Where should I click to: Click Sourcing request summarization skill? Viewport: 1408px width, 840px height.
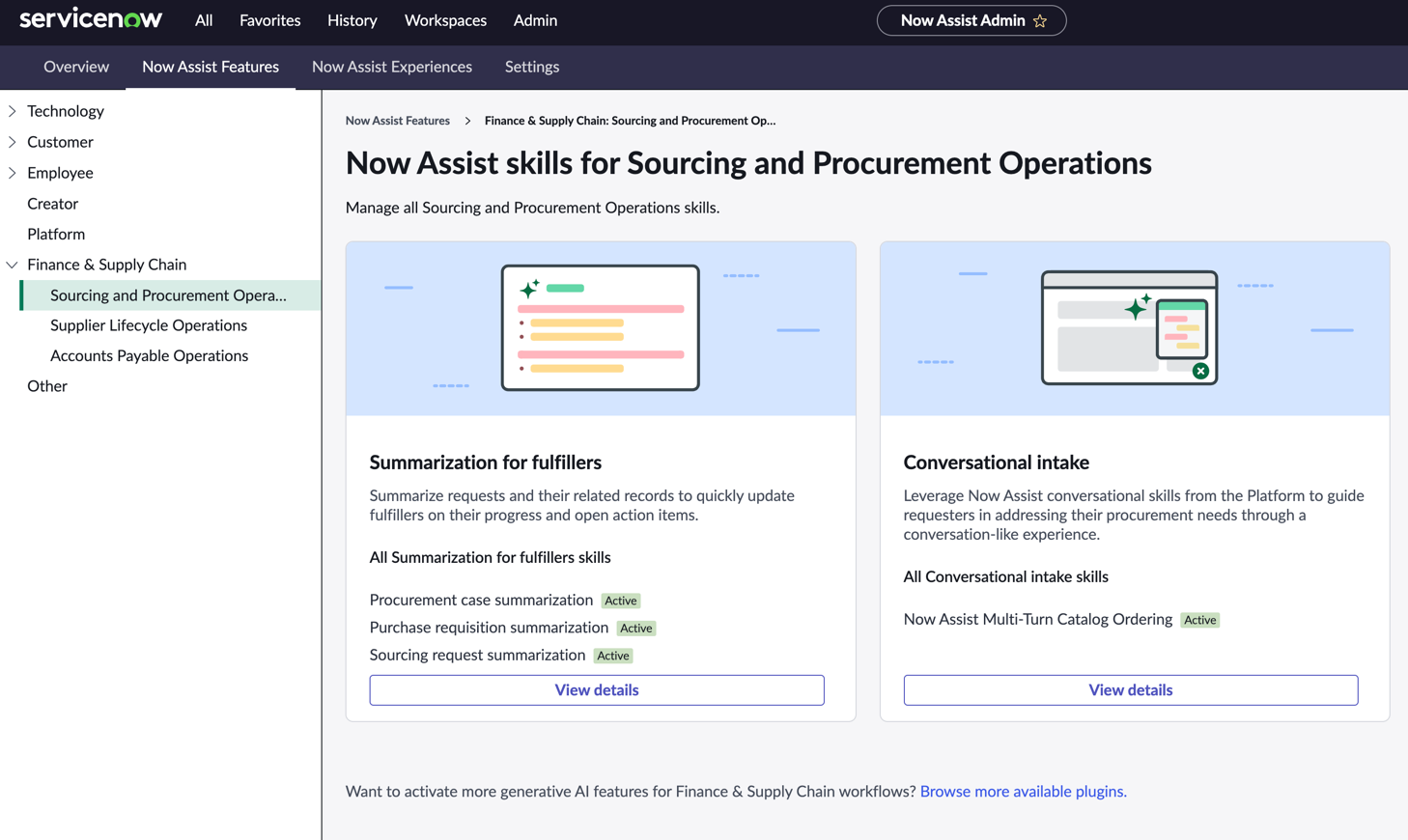point(477,655)
